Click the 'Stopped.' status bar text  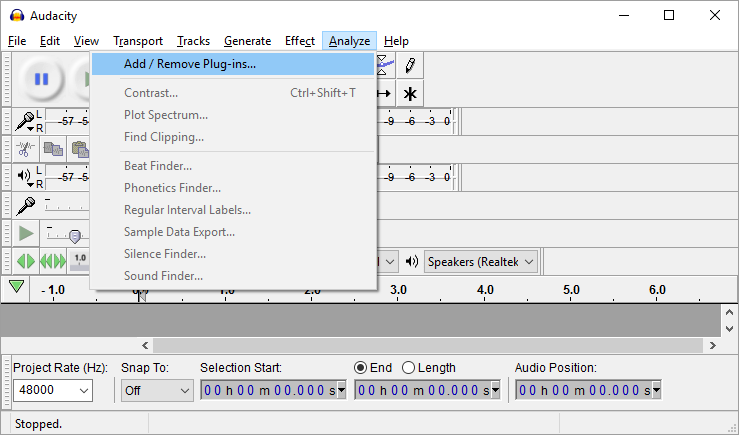(38, 424)
